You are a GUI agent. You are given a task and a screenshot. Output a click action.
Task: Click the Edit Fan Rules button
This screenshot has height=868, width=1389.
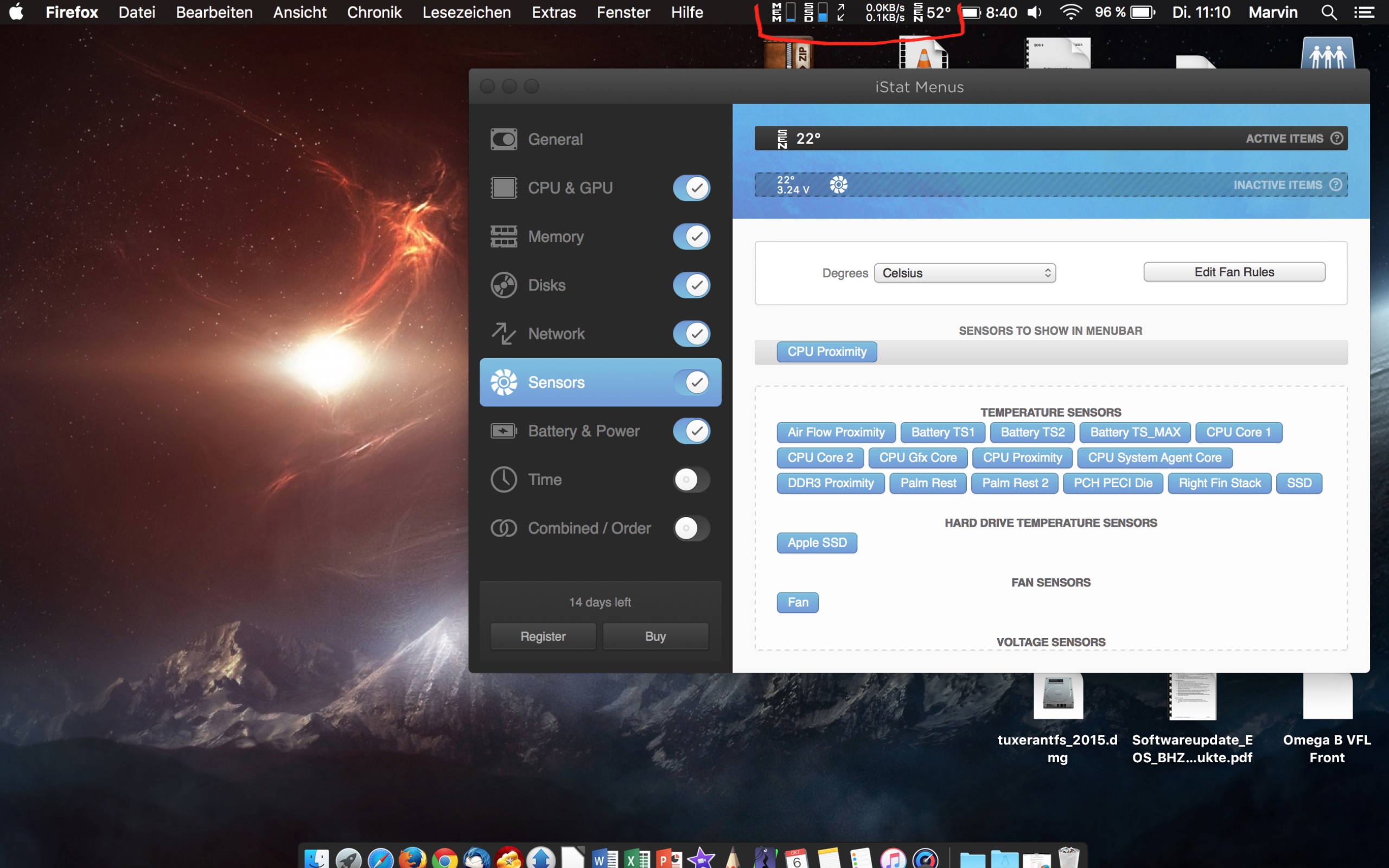[x=1233, y=272]
